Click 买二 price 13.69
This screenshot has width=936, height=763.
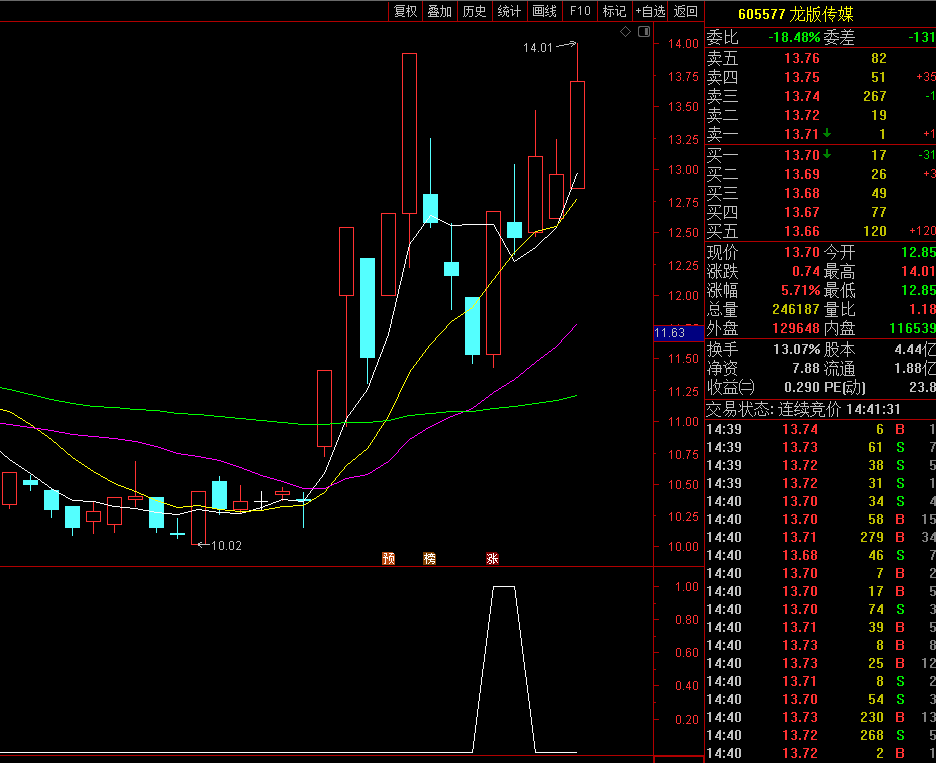[x=802, y=174]
